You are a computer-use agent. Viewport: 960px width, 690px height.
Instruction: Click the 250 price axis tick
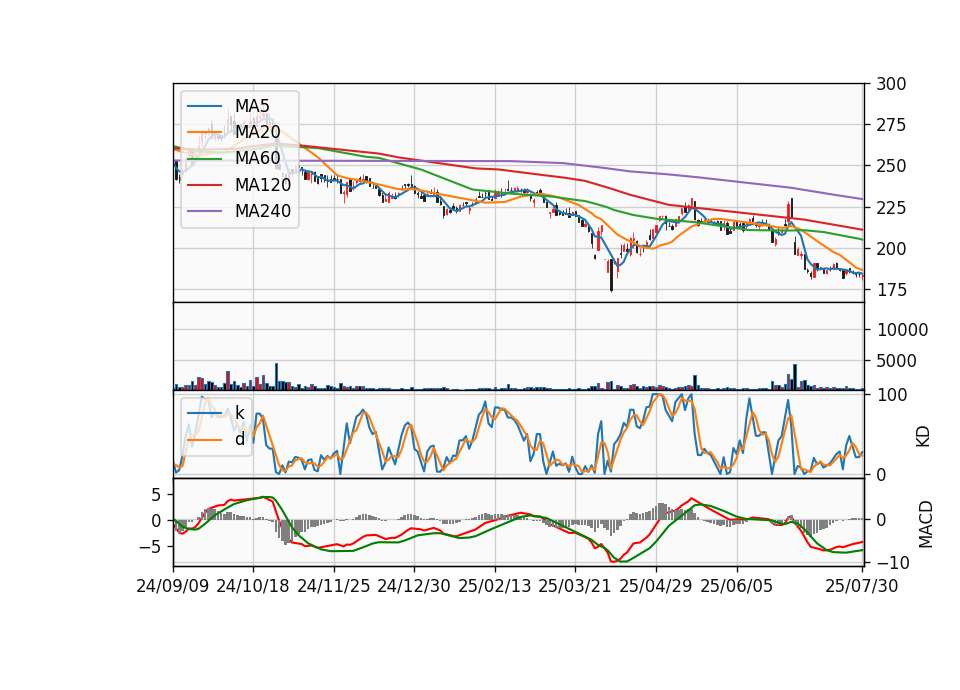(x=891, y=167)
